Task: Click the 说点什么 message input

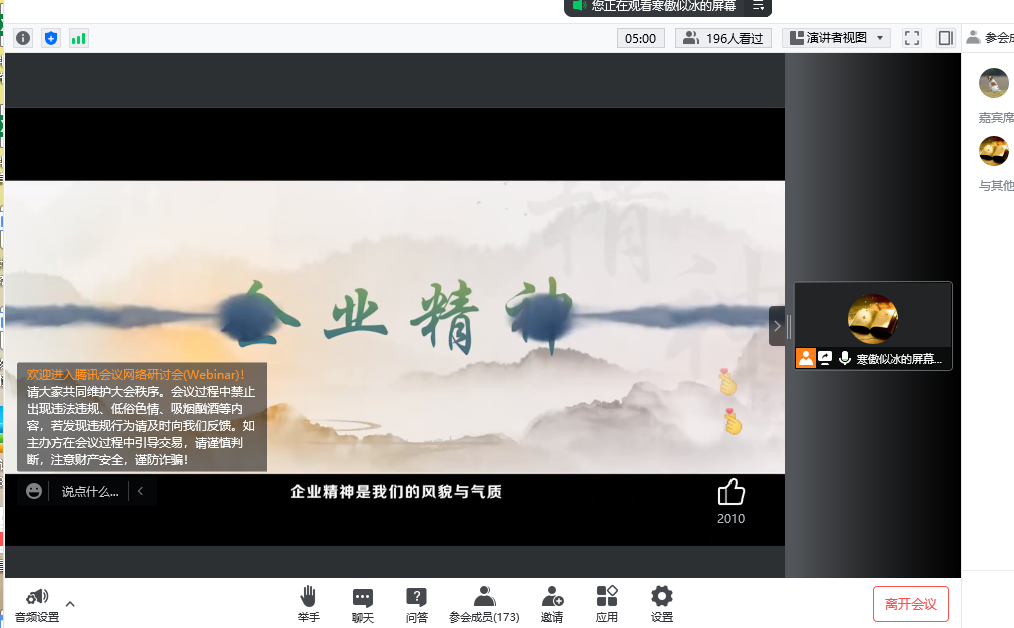Action: coord(89,491)
